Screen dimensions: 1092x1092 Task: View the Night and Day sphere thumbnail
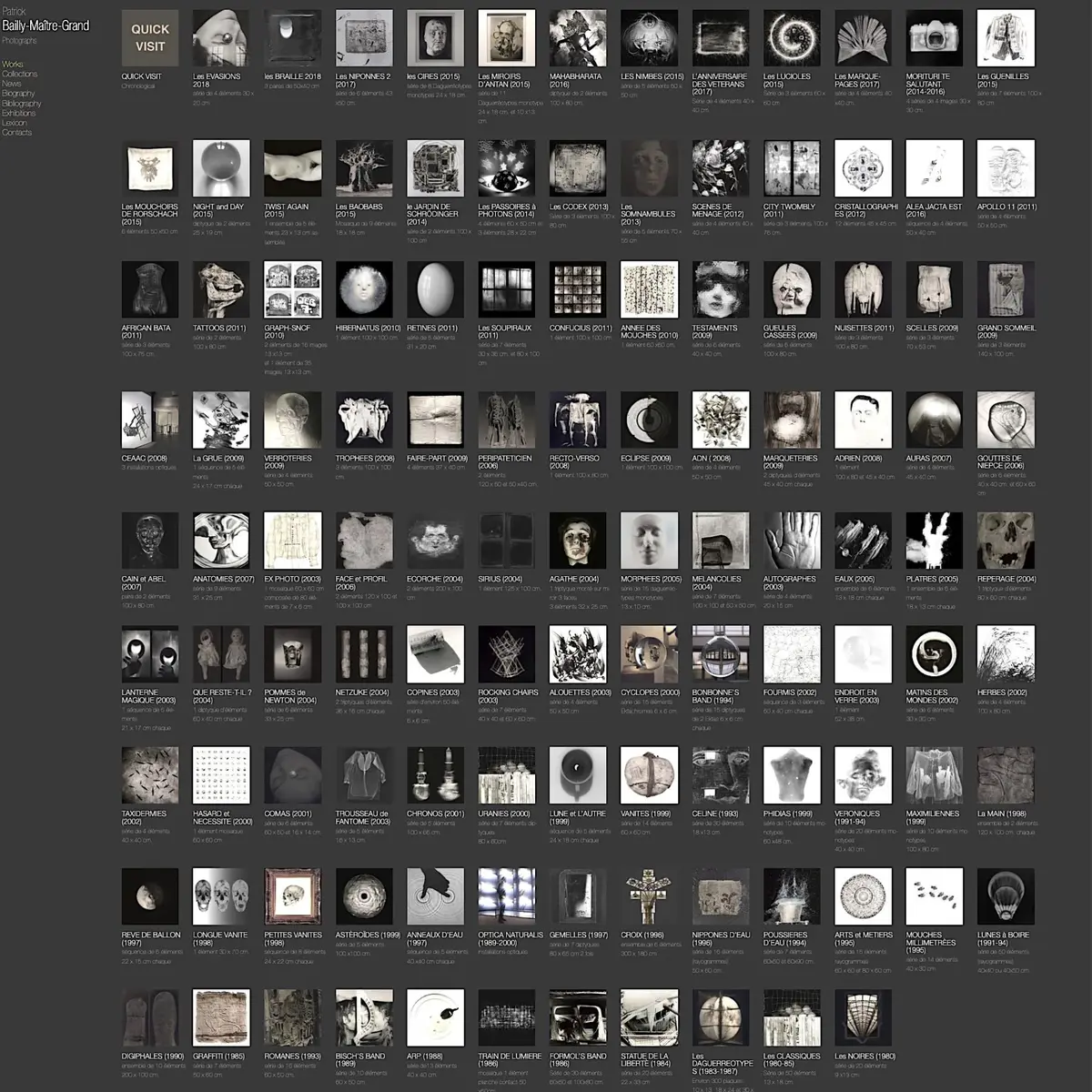(221, 168)
